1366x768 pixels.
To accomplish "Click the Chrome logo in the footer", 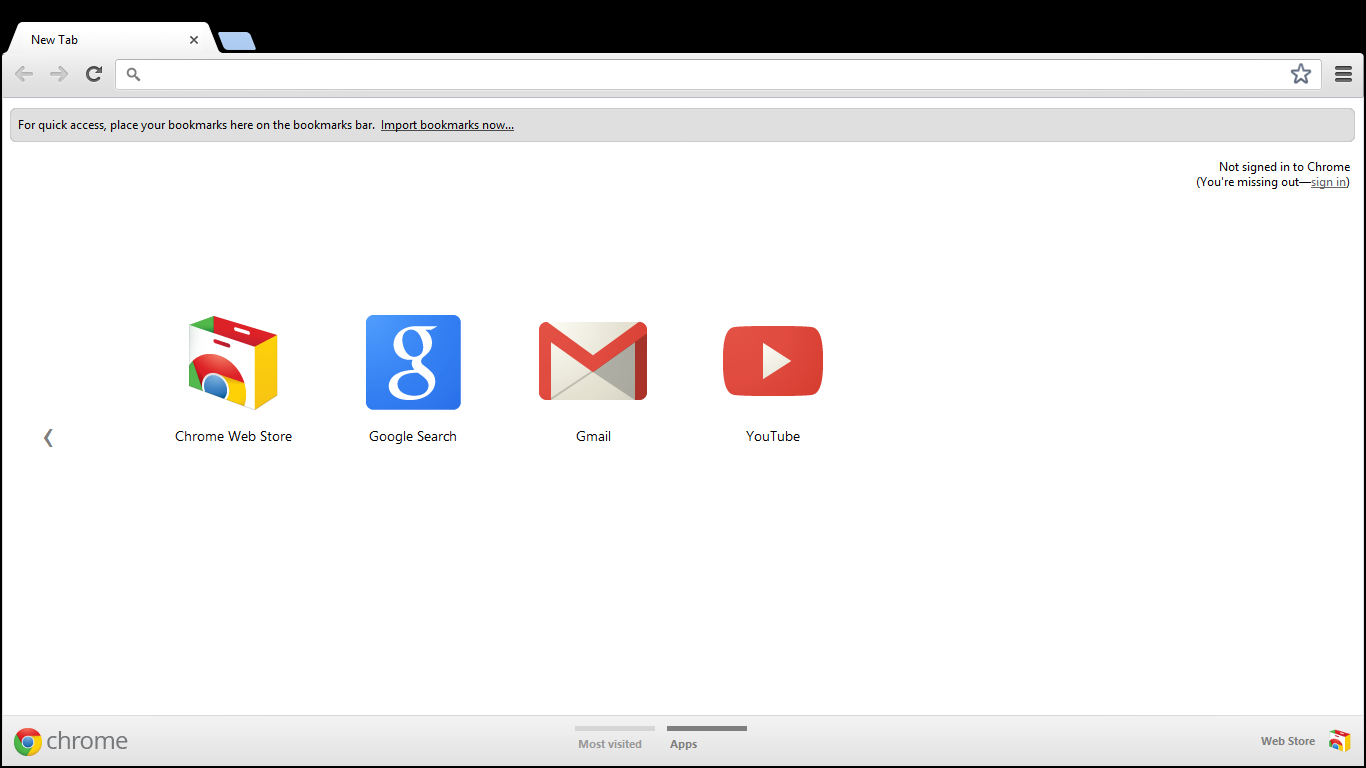I will pyautogui.click(x=71, y=741).
